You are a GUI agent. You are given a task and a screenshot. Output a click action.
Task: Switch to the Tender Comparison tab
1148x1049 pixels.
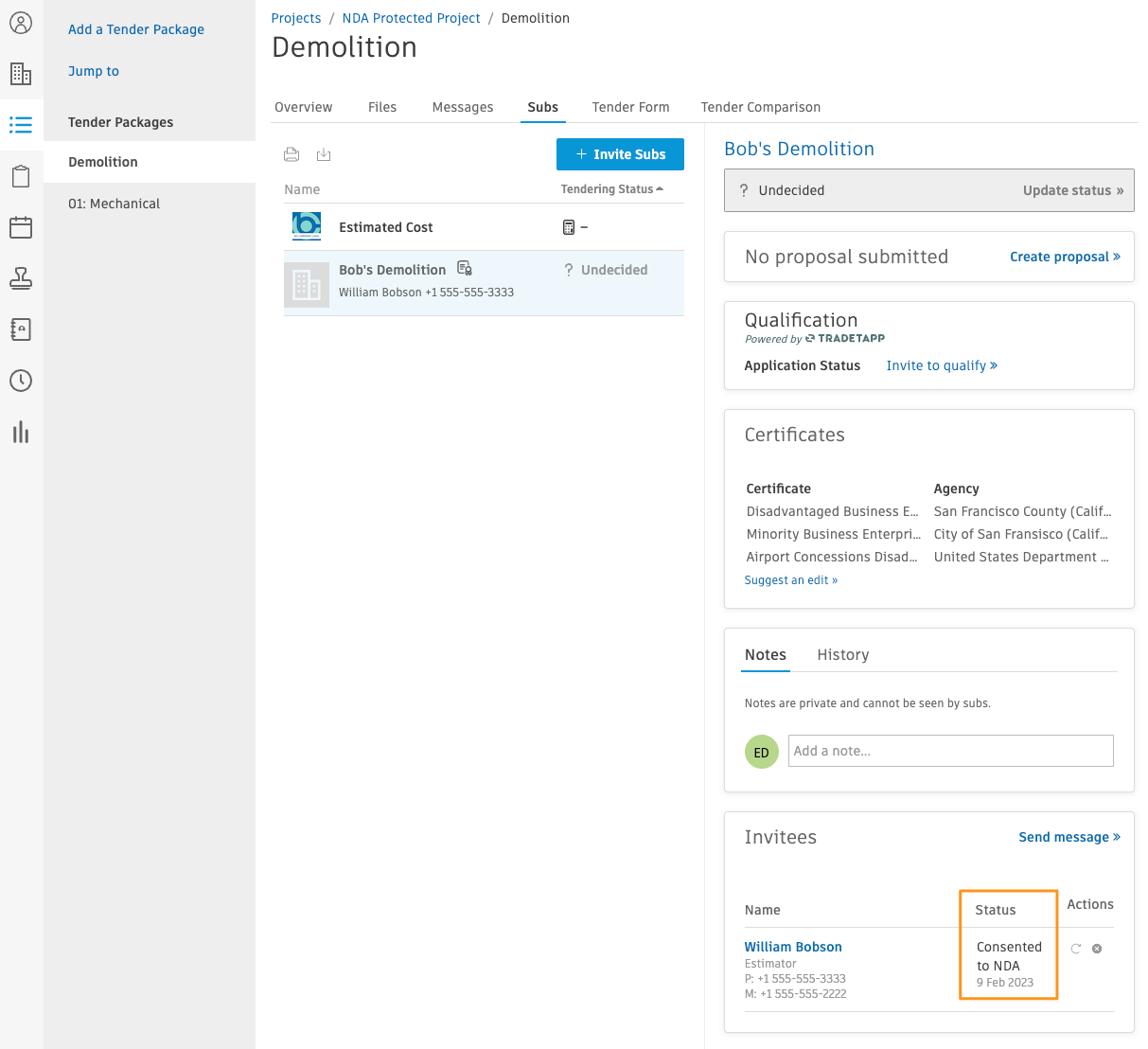tap(761, 107)
